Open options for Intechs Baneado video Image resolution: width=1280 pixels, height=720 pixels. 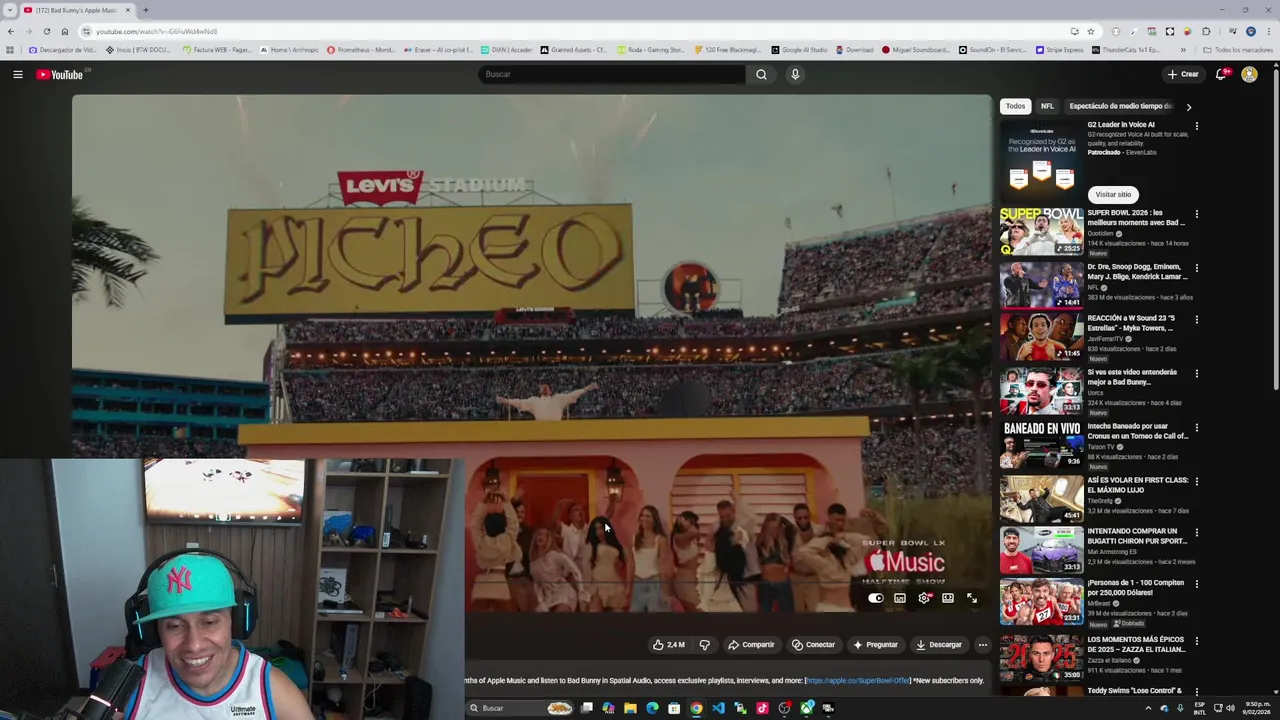[1196, 428]
